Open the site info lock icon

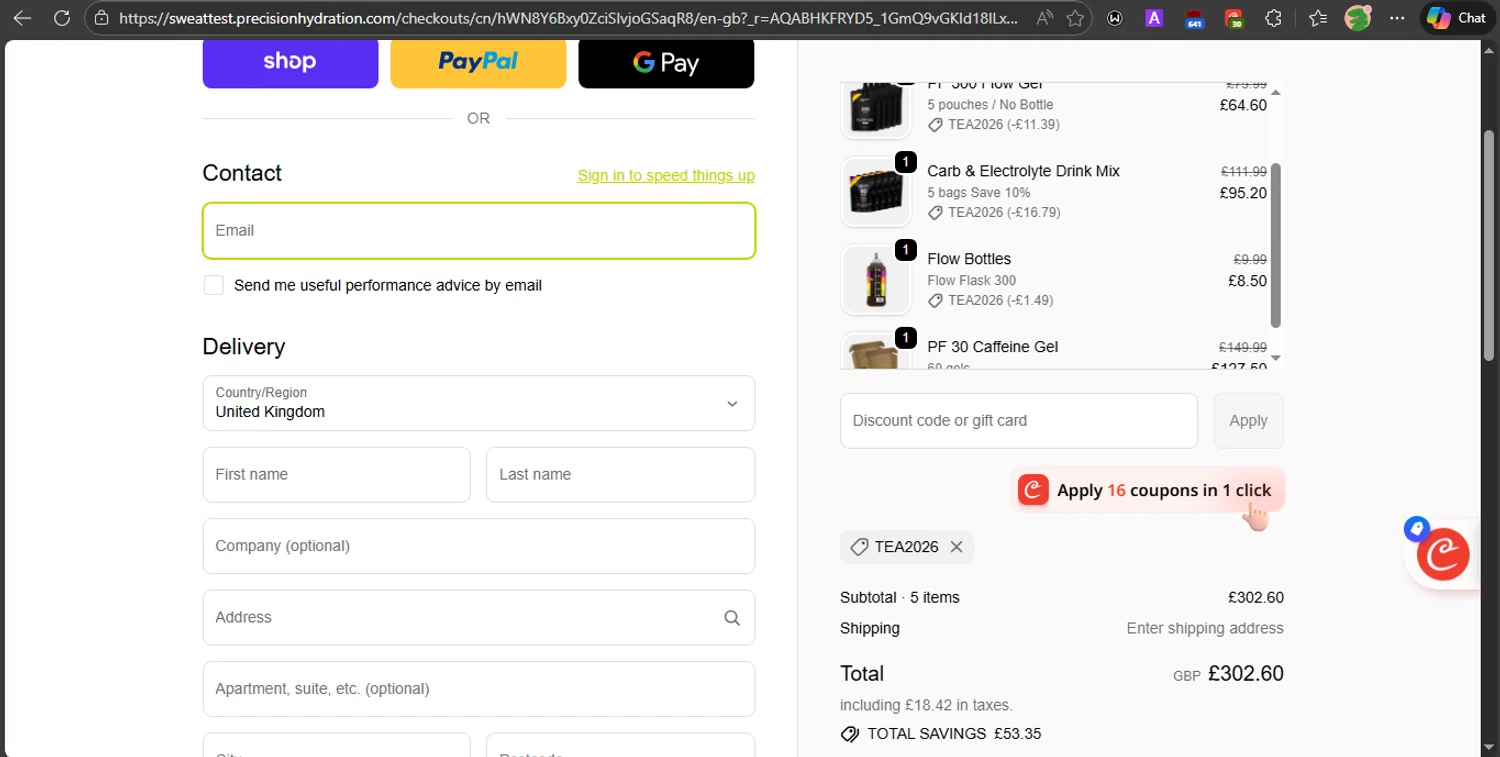tap(99, 18)
